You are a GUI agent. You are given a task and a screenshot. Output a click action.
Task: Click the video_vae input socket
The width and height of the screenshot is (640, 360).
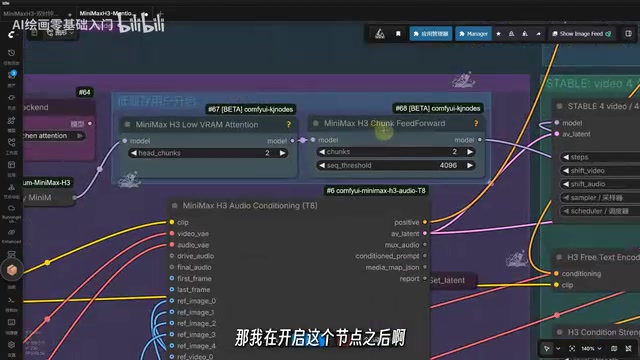click(x=172, y=233)
